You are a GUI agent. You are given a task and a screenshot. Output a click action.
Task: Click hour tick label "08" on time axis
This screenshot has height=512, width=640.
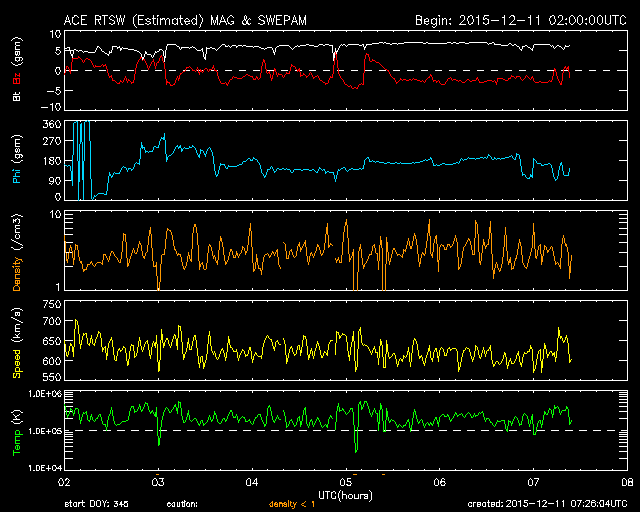(627, 482)
